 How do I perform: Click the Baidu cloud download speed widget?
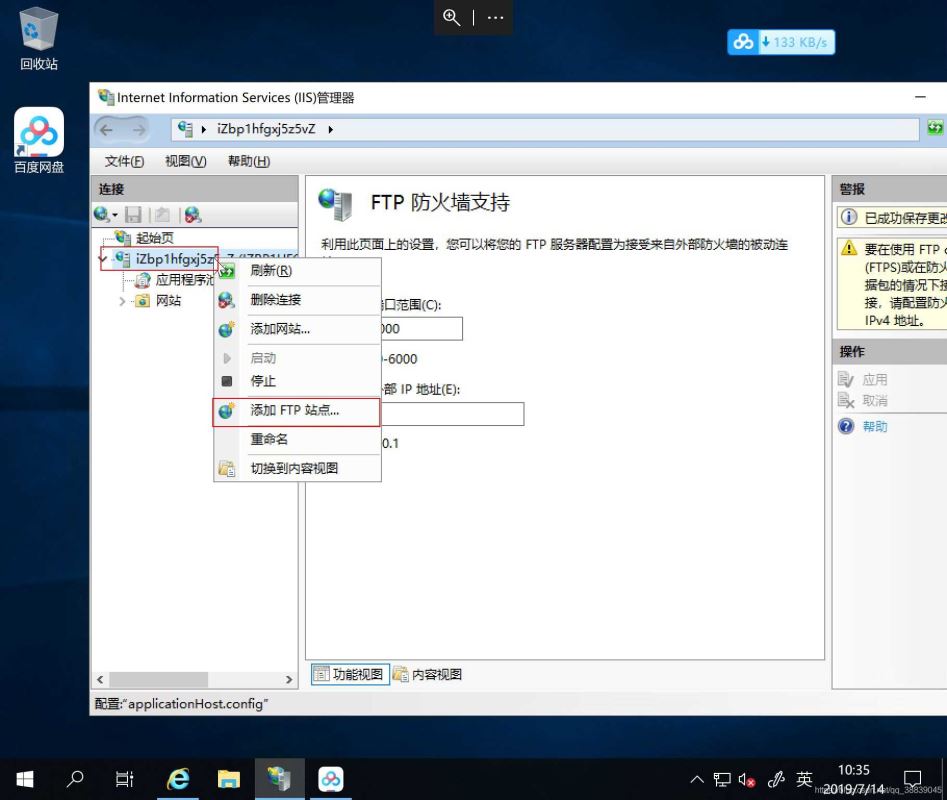coord(781,42)
